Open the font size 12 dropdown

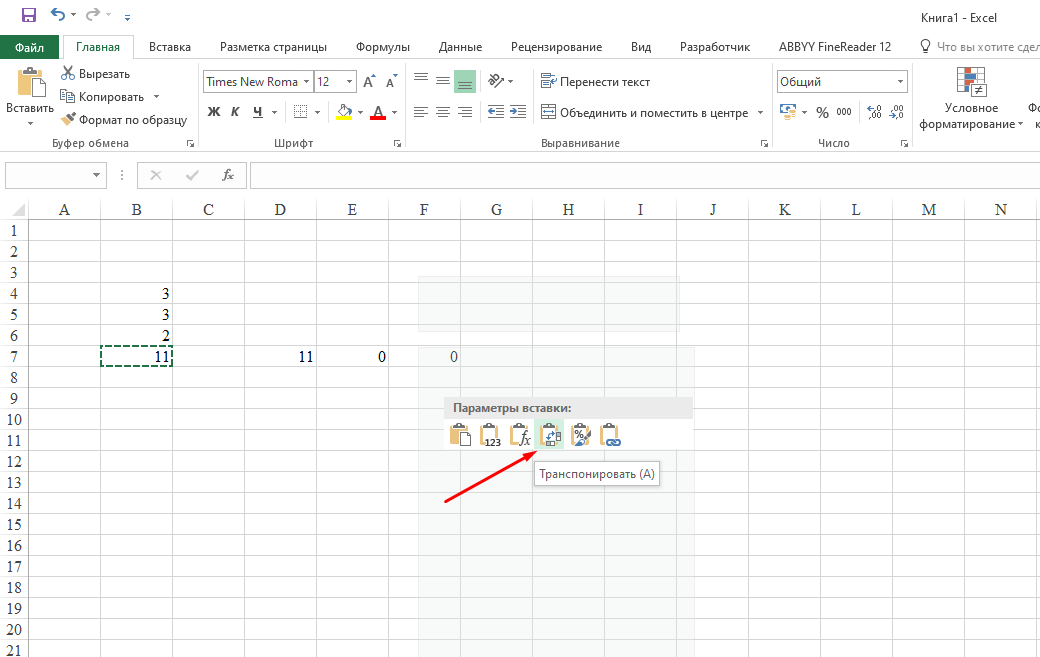click(x=350, y=82)
